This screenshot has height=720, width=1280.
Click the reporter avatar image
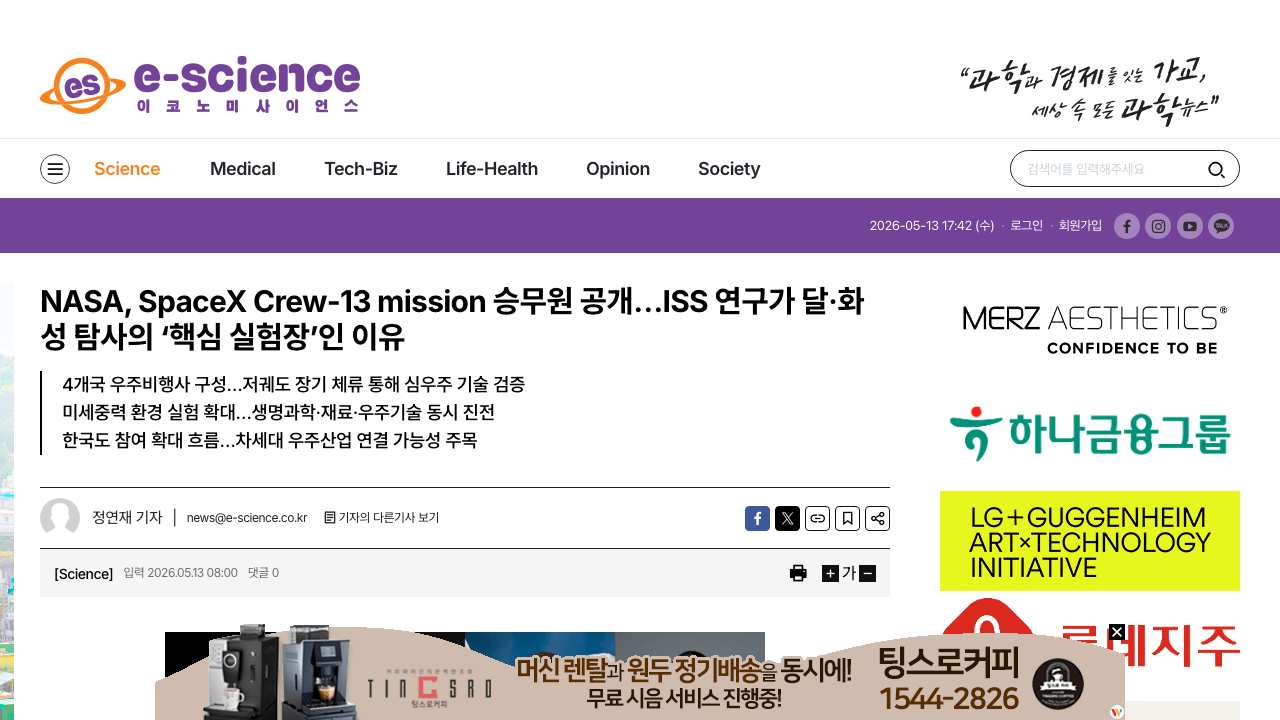coord(60,518)
